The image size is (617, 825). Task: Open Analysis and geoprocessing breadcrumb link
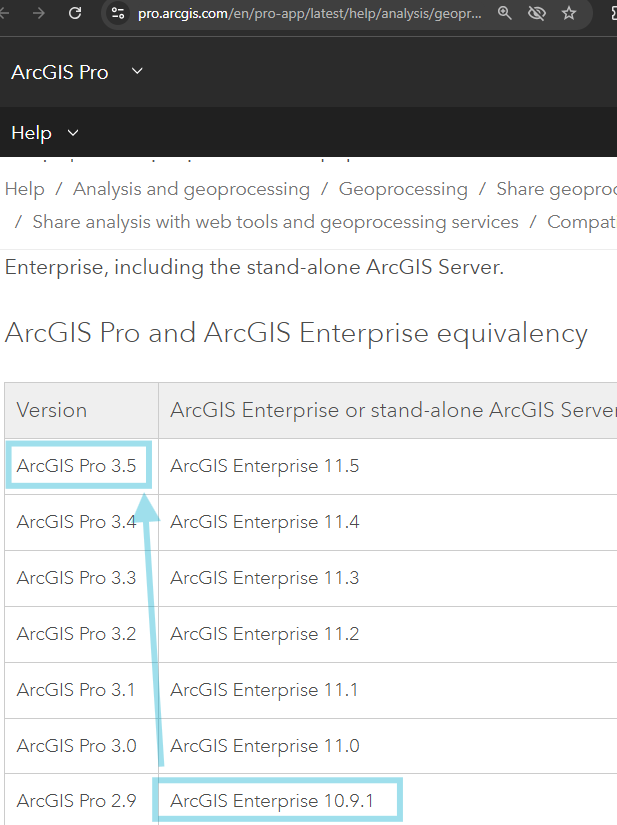tap(191, 189)
